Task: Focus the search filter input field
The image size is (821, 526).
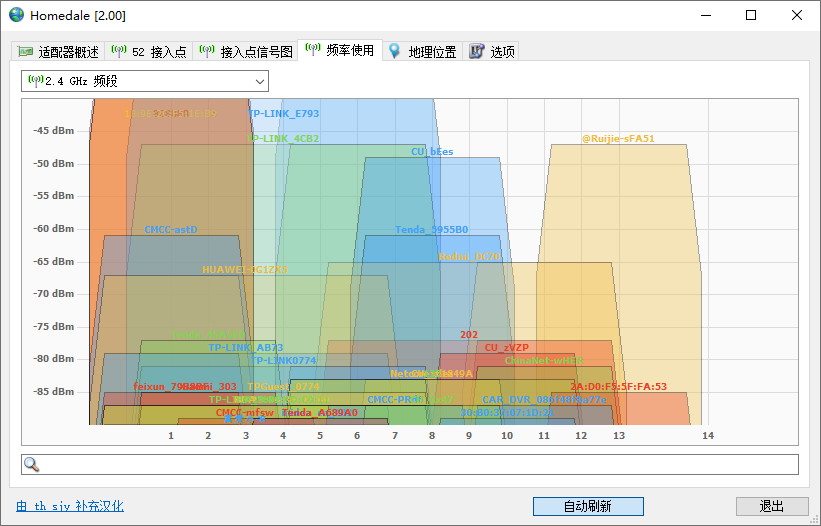Action: [410, 464]
